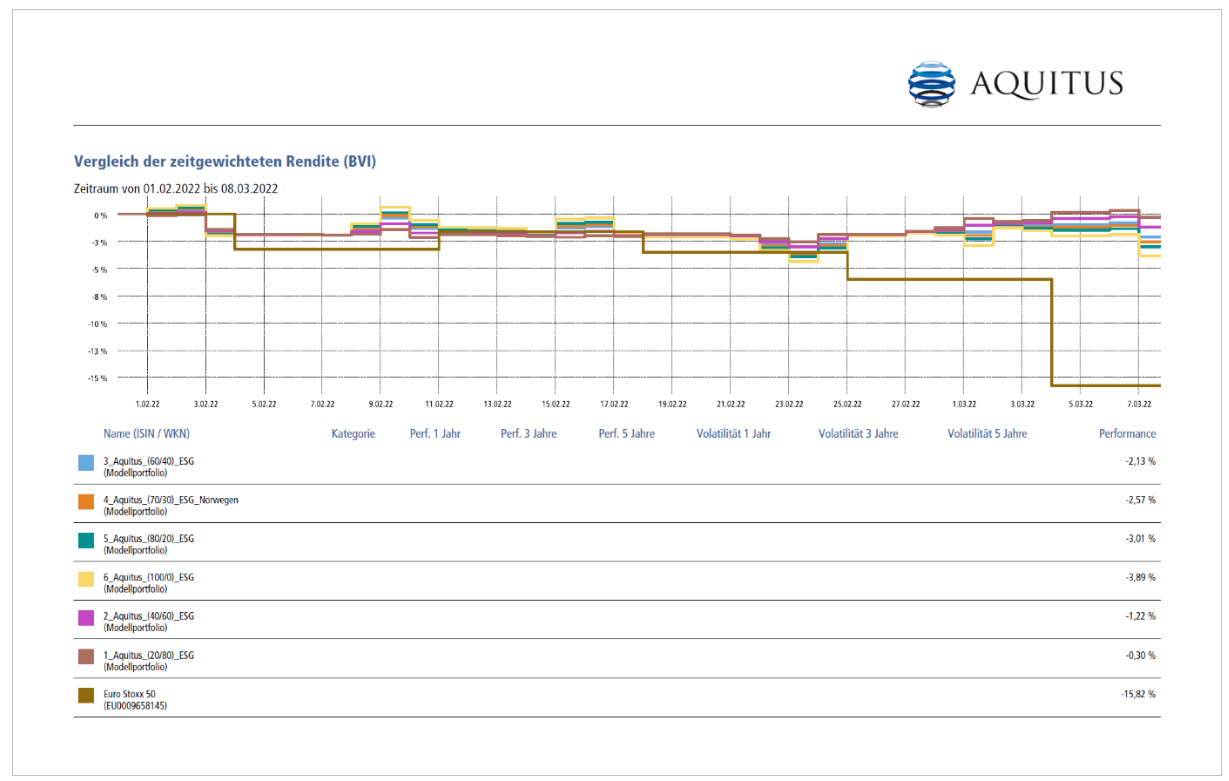Click the magenta 2_Aquitus_(40/60)_ESG swatch

pyautogui.click(x=86, y=619)
